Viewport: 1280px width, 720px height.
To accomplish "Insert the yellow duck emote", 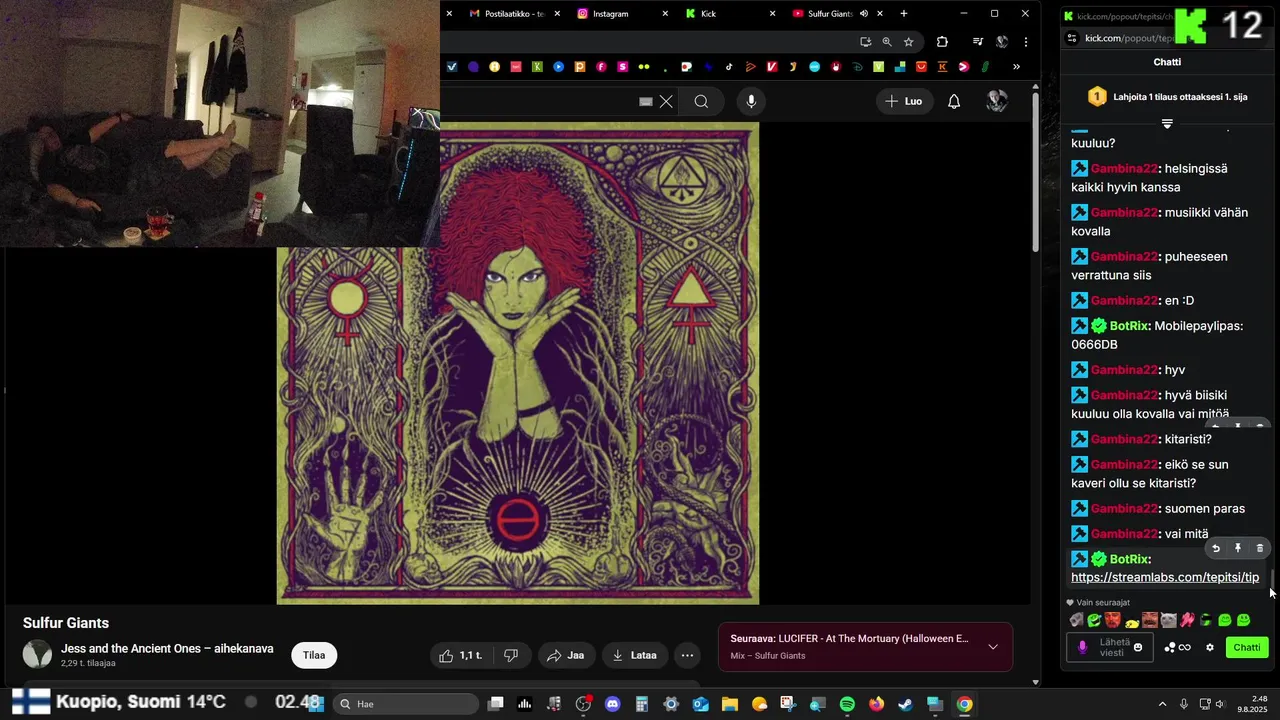I will (x=1132, y=621).
